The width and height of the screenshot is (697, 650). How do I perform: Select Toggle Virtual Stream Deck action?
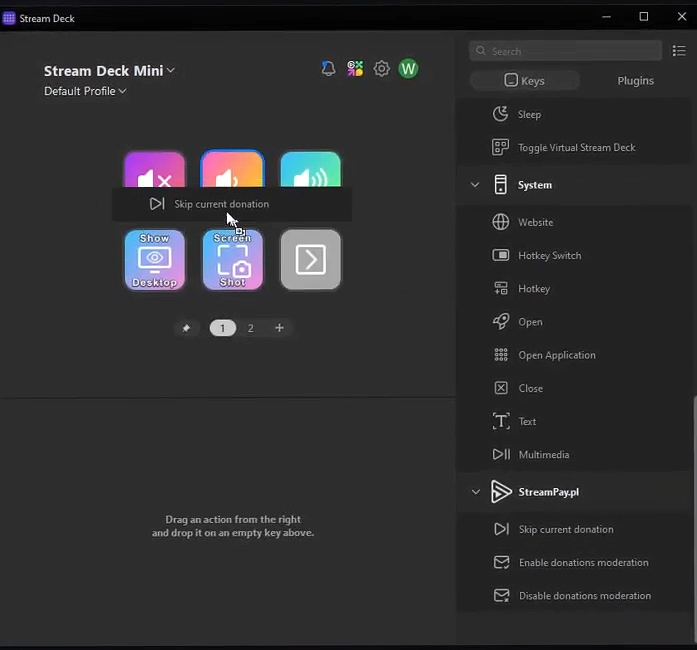[573, 148]
